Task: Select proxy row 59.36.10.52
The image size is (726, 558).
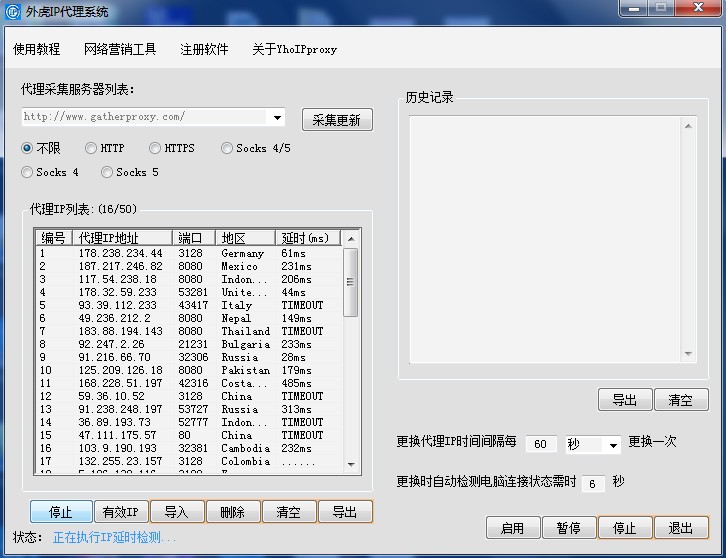Action: (x=189, y=396)
